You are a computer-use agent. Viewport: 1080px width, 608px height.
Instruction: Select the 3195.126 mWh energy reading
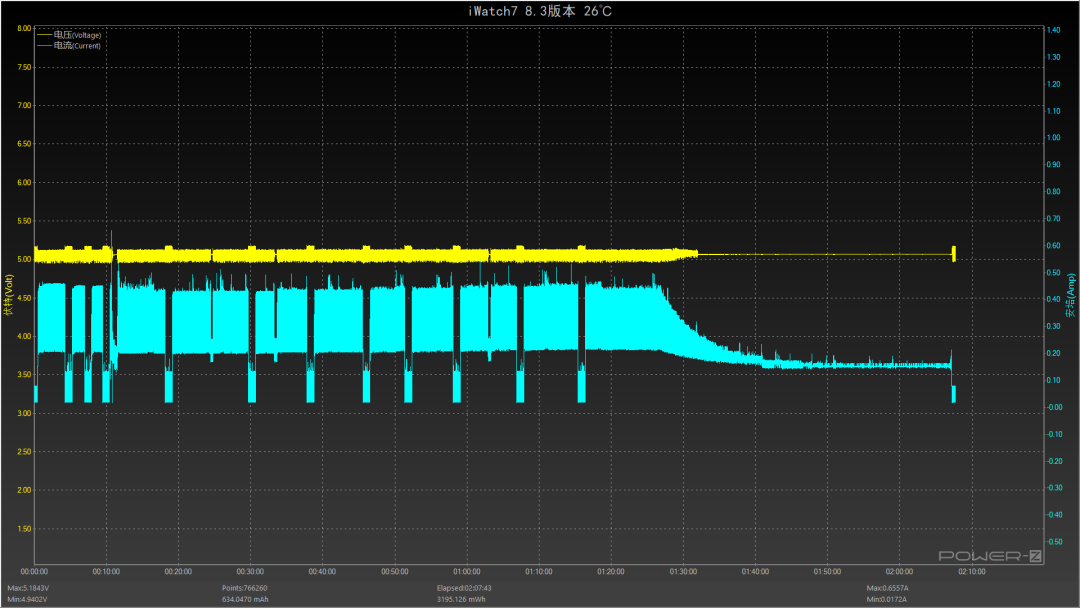pyautogui.click(x=461, y=599)
